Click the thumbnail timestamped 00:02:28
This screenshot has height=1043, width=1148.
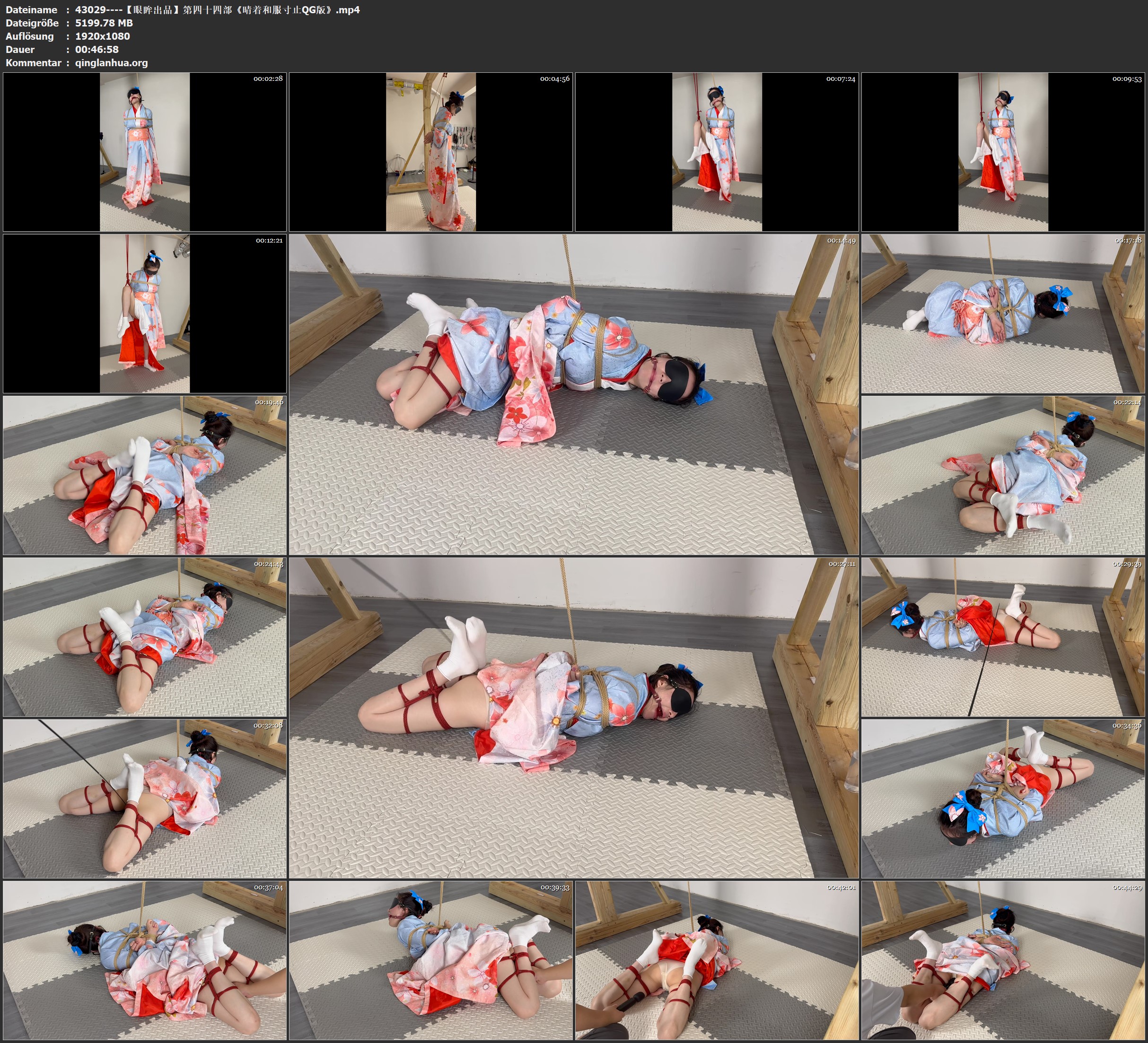point(145,151)
